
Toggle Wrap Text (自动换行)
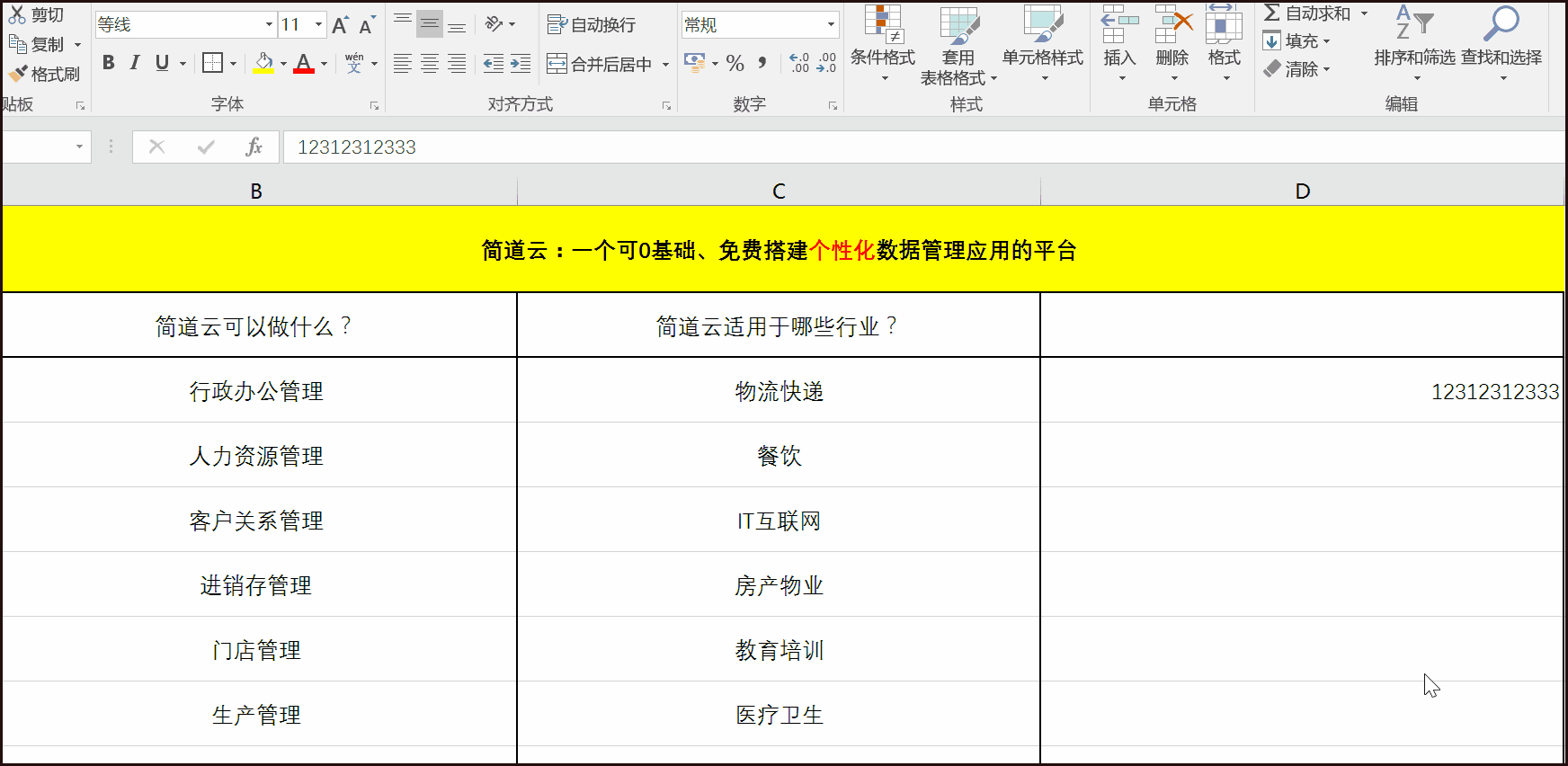click(x=591, y=25)
